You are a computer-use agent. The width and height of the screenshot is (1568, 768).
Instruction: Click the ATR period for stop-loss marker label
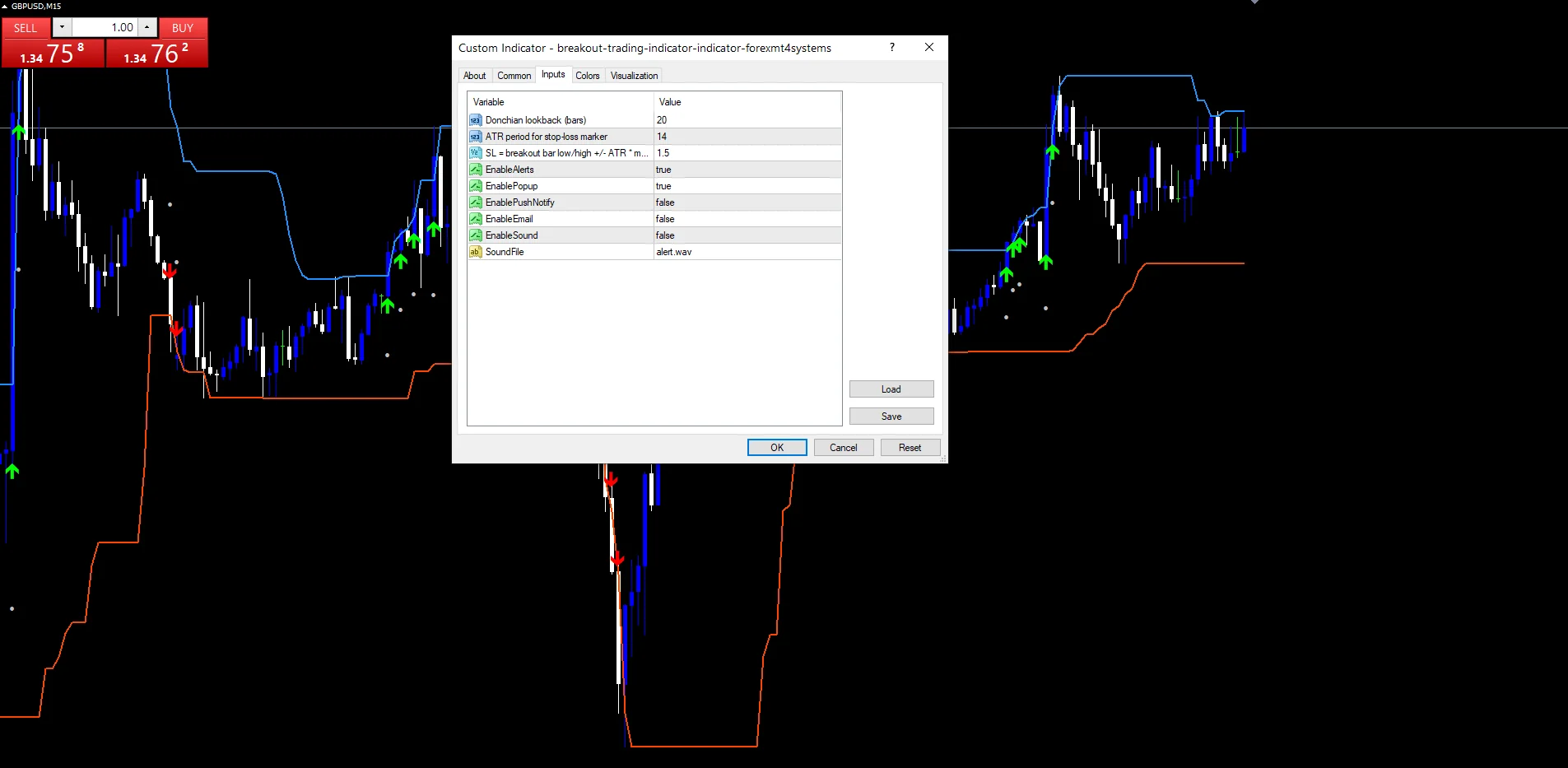point(547,137)
